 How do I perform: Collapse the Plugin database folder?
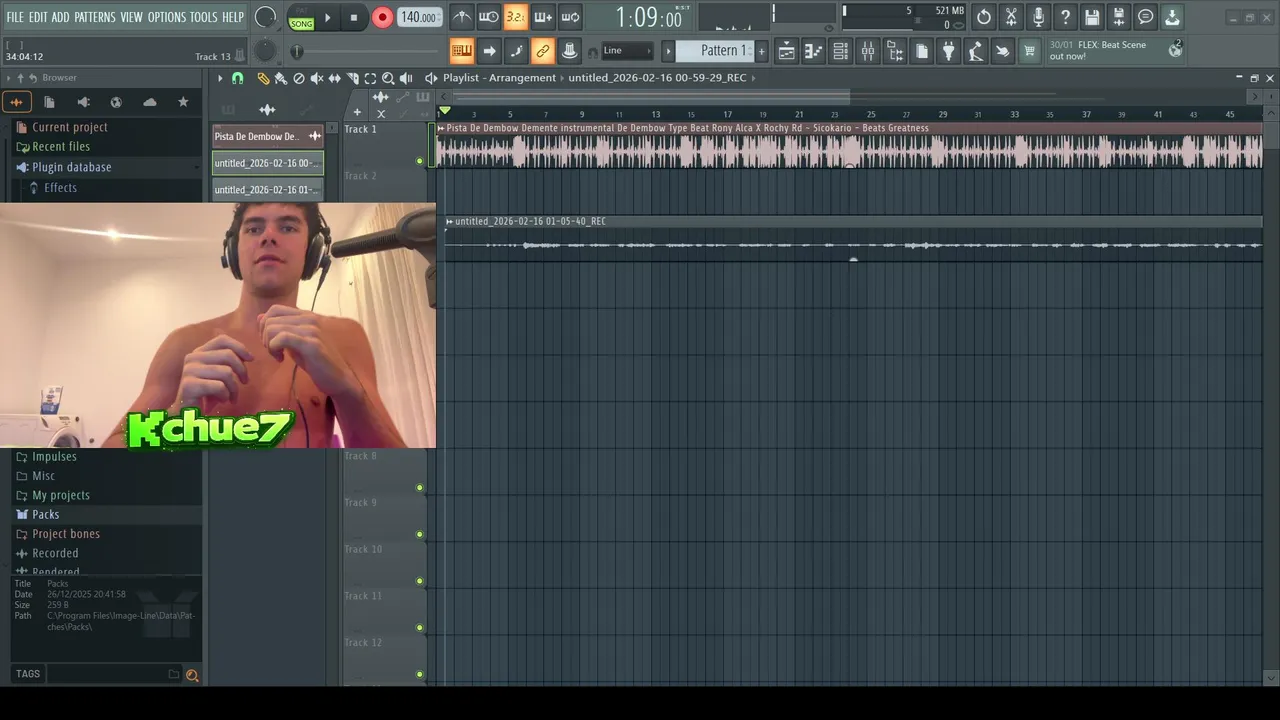pos(70,167)
